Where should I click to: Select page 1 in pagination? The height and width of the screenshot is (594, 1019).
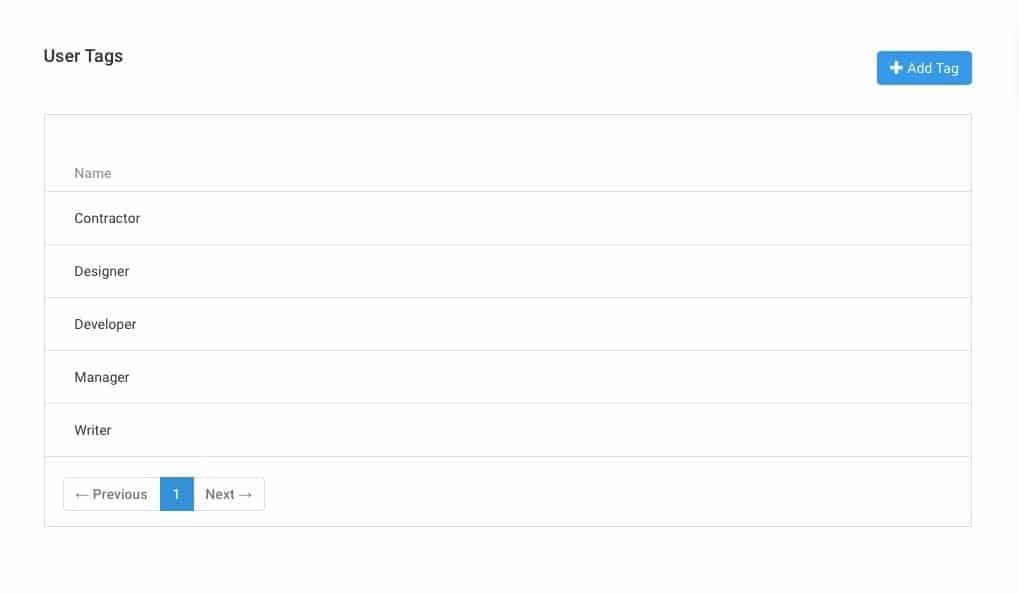176,494
